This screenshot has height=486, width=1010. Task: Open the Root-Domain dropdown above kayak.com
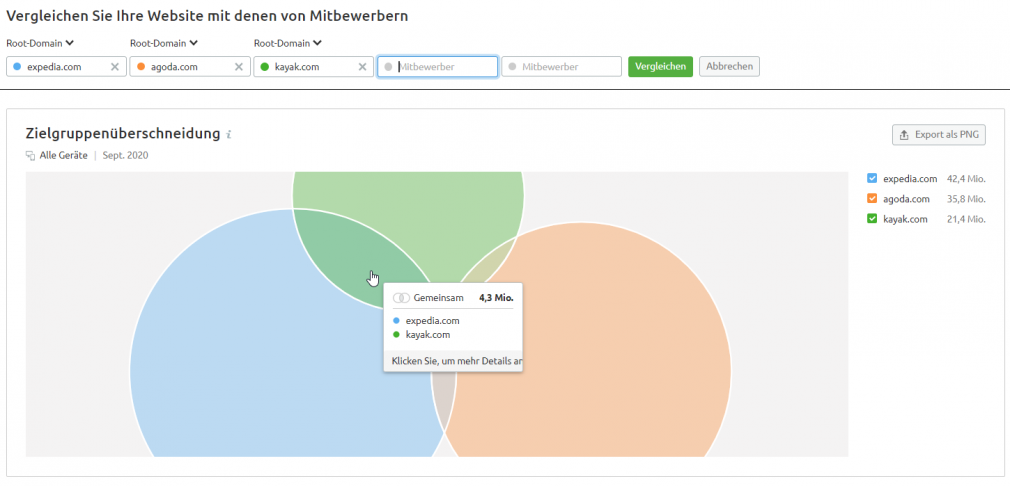287,43
